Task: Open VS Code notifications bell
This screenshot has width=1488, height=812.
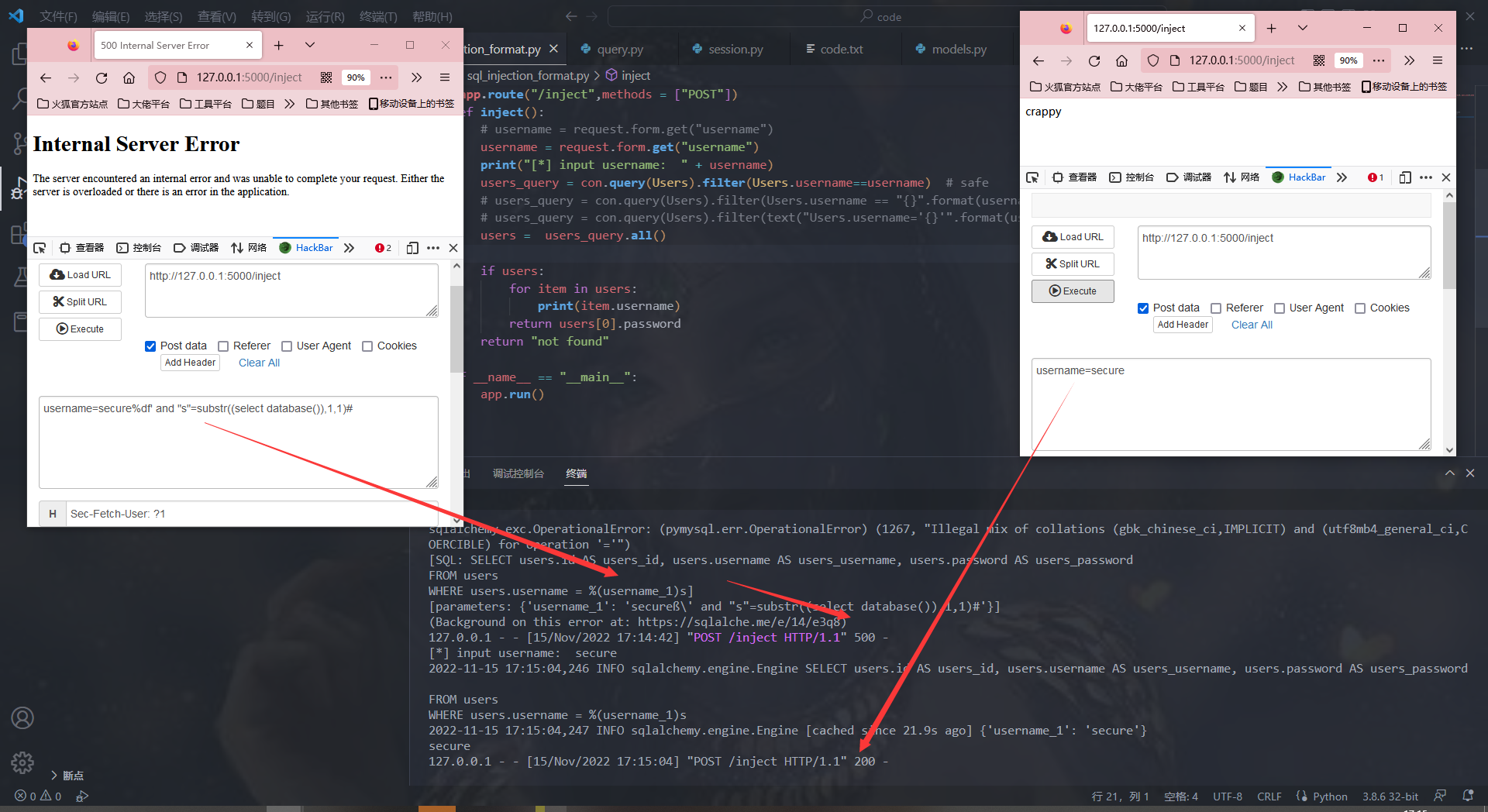Action: [1468, 796]
